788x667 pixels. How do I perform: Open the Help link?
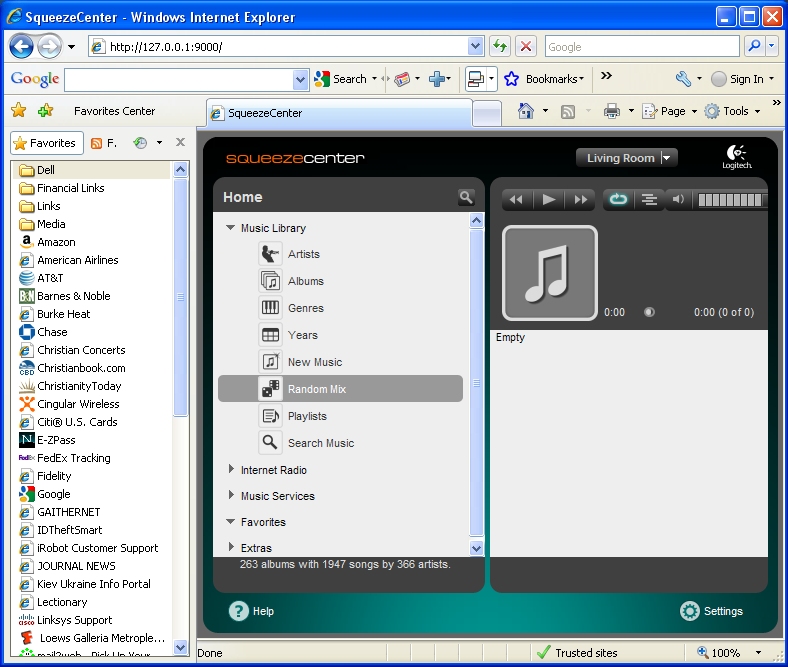pyautogui.click(x=251, y=611)
